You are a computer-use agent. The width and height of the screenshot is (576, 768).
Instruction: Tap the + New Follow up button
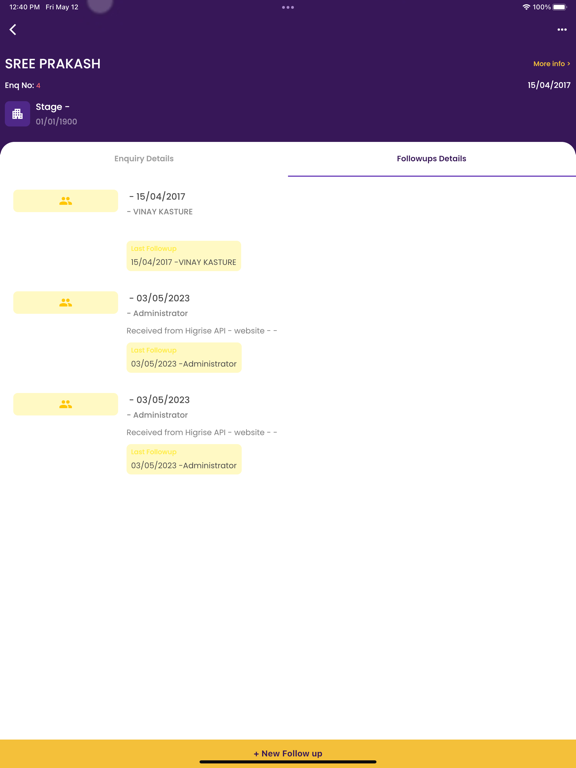(288, 753)
